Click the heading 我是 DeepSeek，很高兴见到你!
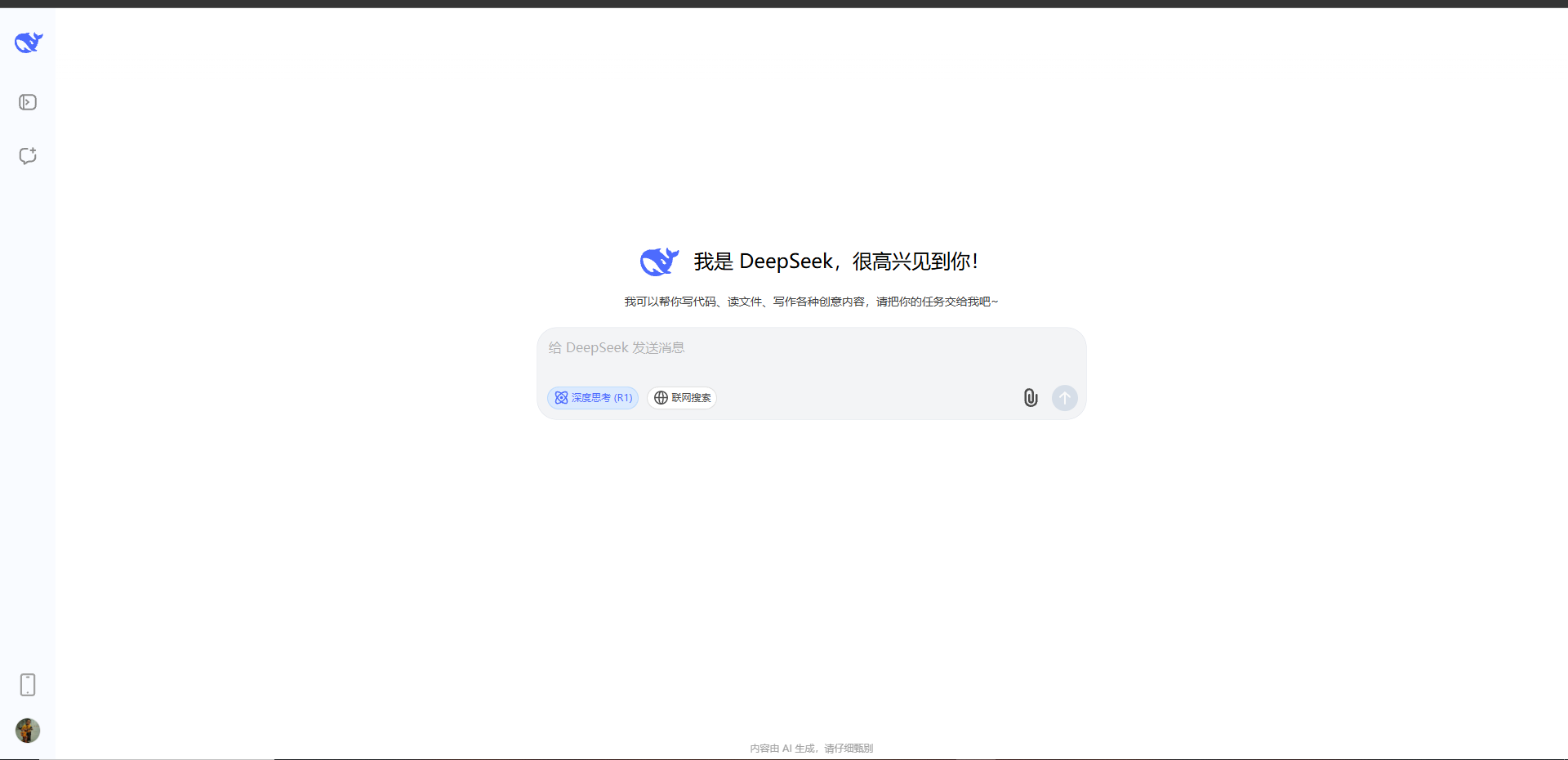Screen dimensions: 1568x760 [835, 262]
